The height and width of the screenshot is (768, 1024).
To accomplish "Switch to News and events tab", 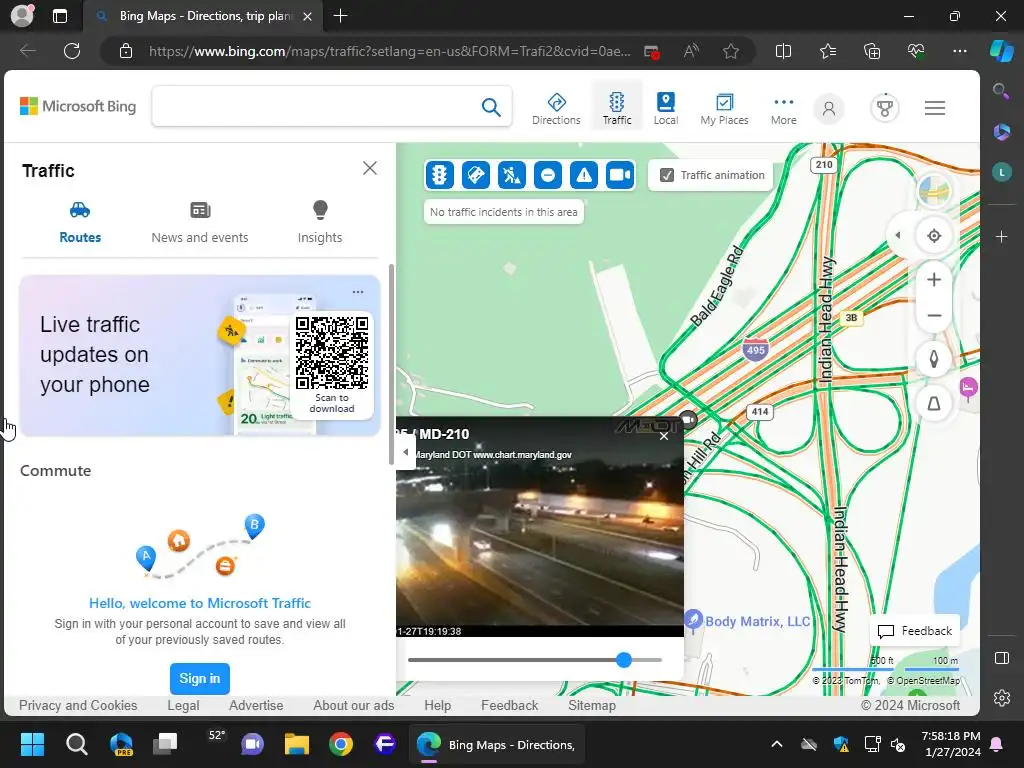I will tap(200, 223).
